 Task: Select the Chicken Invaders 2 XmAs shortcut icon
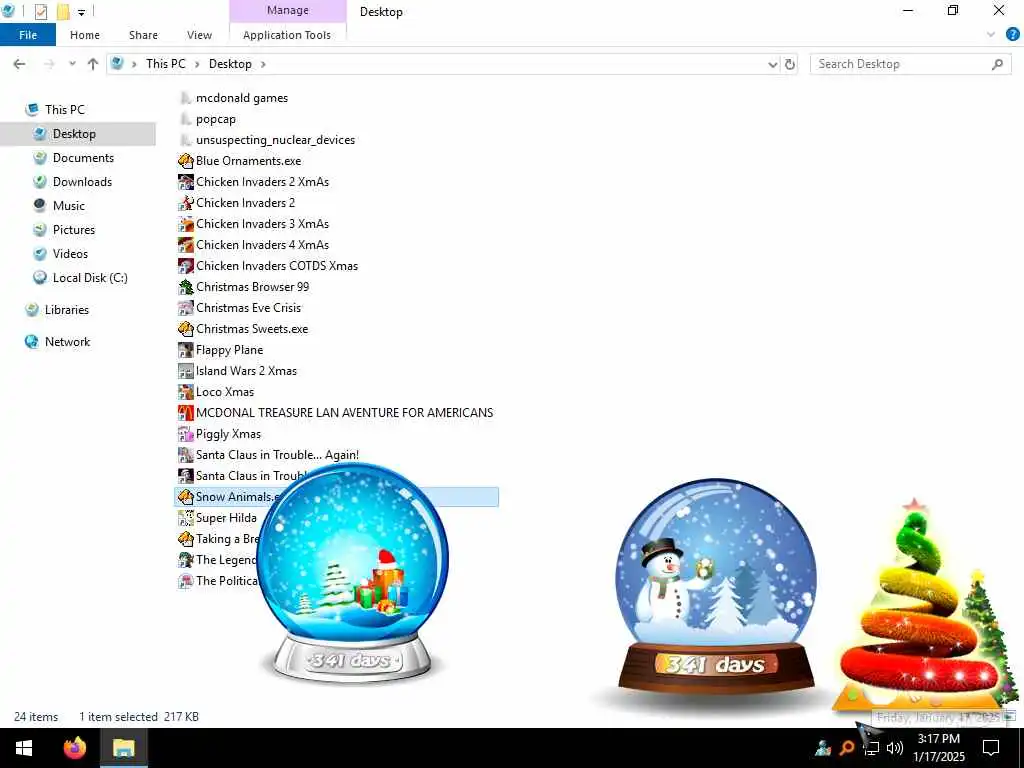pos(185,182)
